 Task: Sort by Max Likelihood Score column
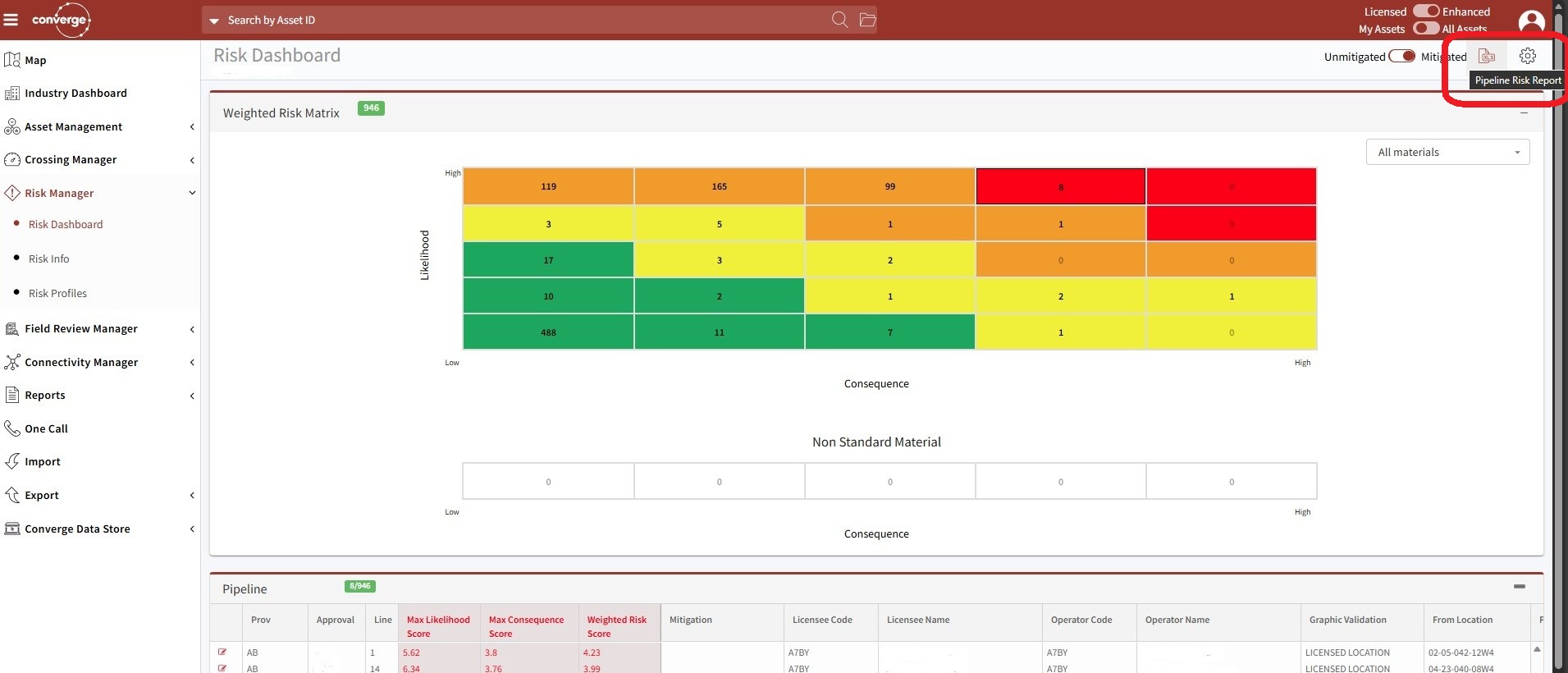438,626
